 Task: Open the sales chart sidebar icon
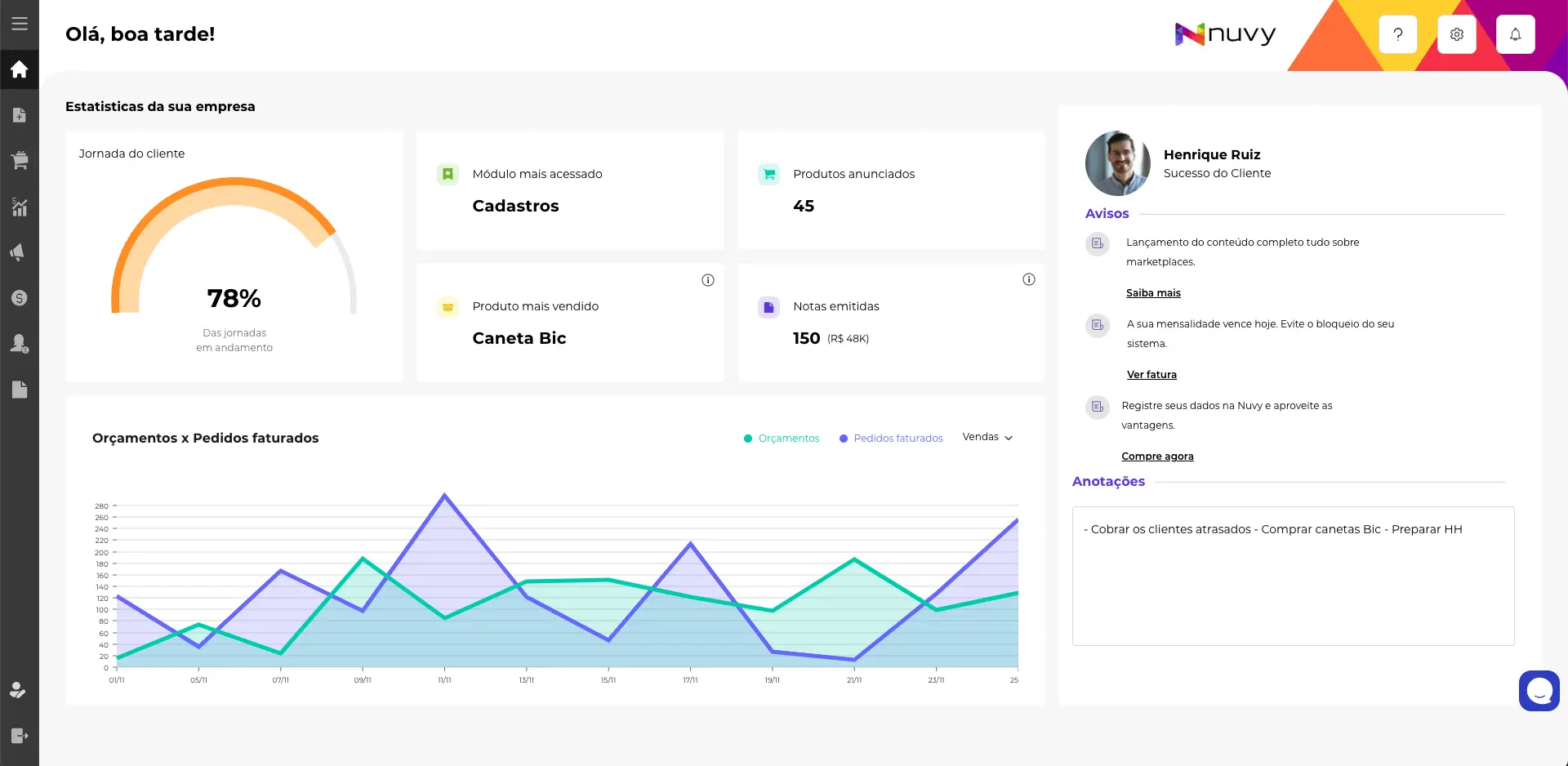coord(20,207)
